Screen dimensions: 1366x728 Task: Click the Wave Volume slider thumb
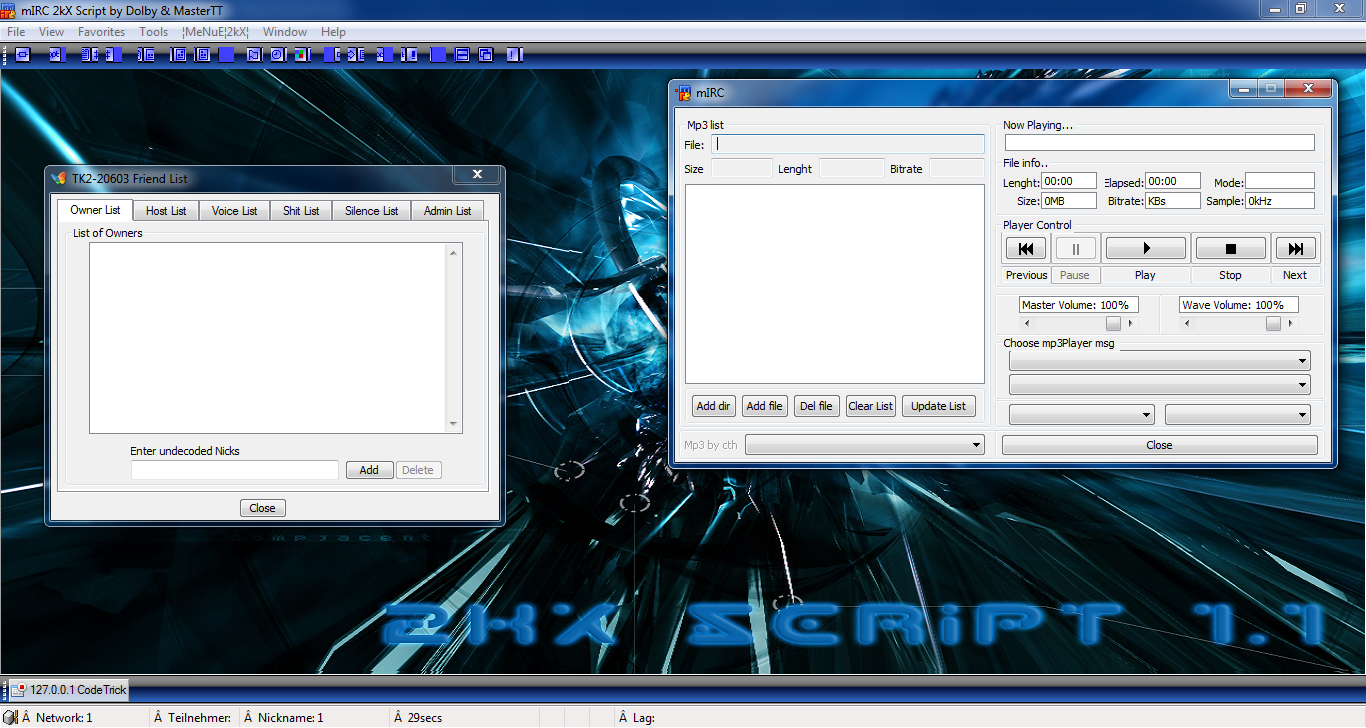1273,323
